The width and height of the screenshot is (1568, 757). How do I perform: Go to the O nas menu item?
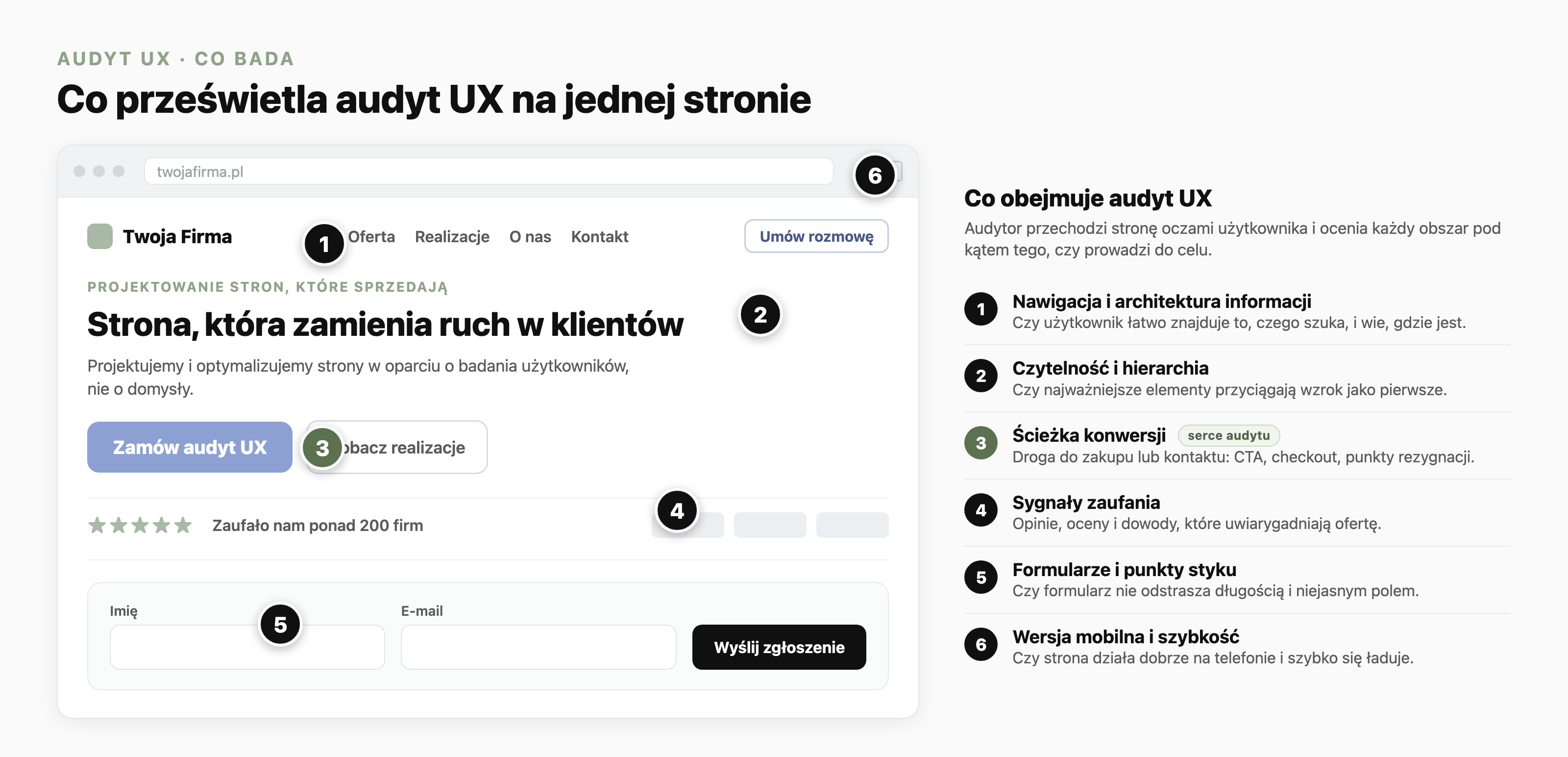point(530,236)
